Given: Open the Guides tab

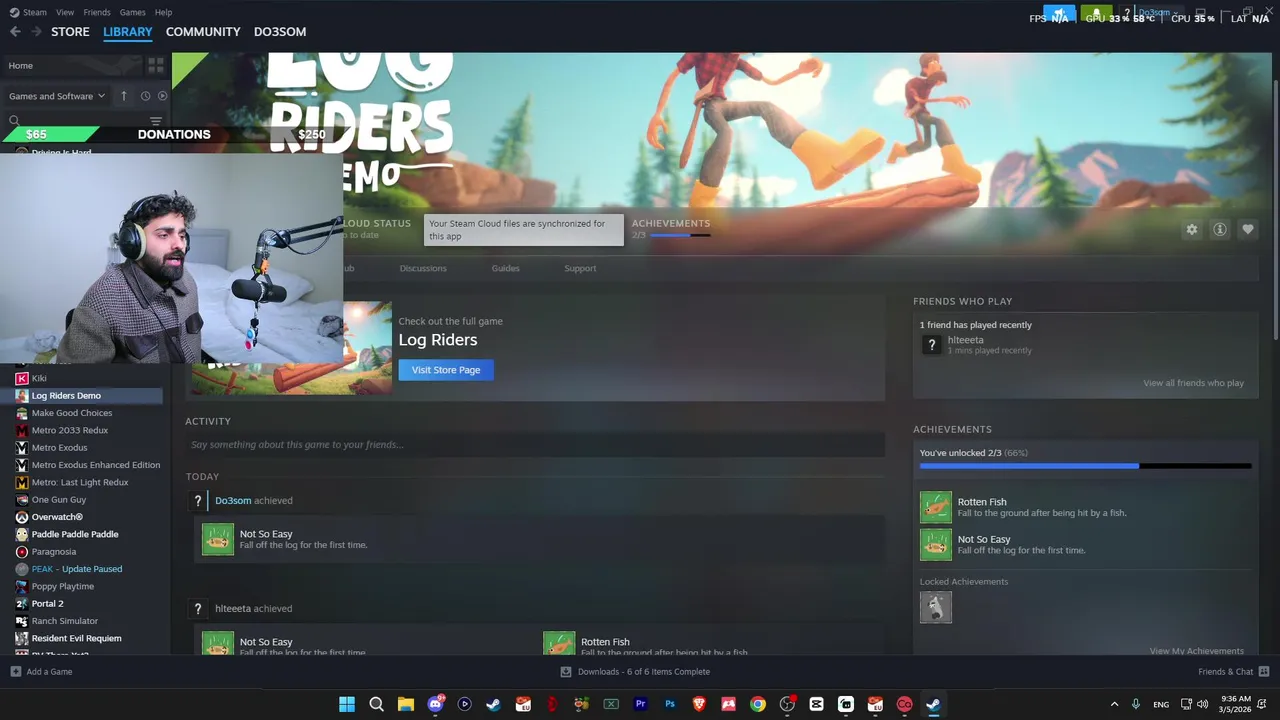Looking at the screenshot, I should pyautogui.click(x=505, y=268).
